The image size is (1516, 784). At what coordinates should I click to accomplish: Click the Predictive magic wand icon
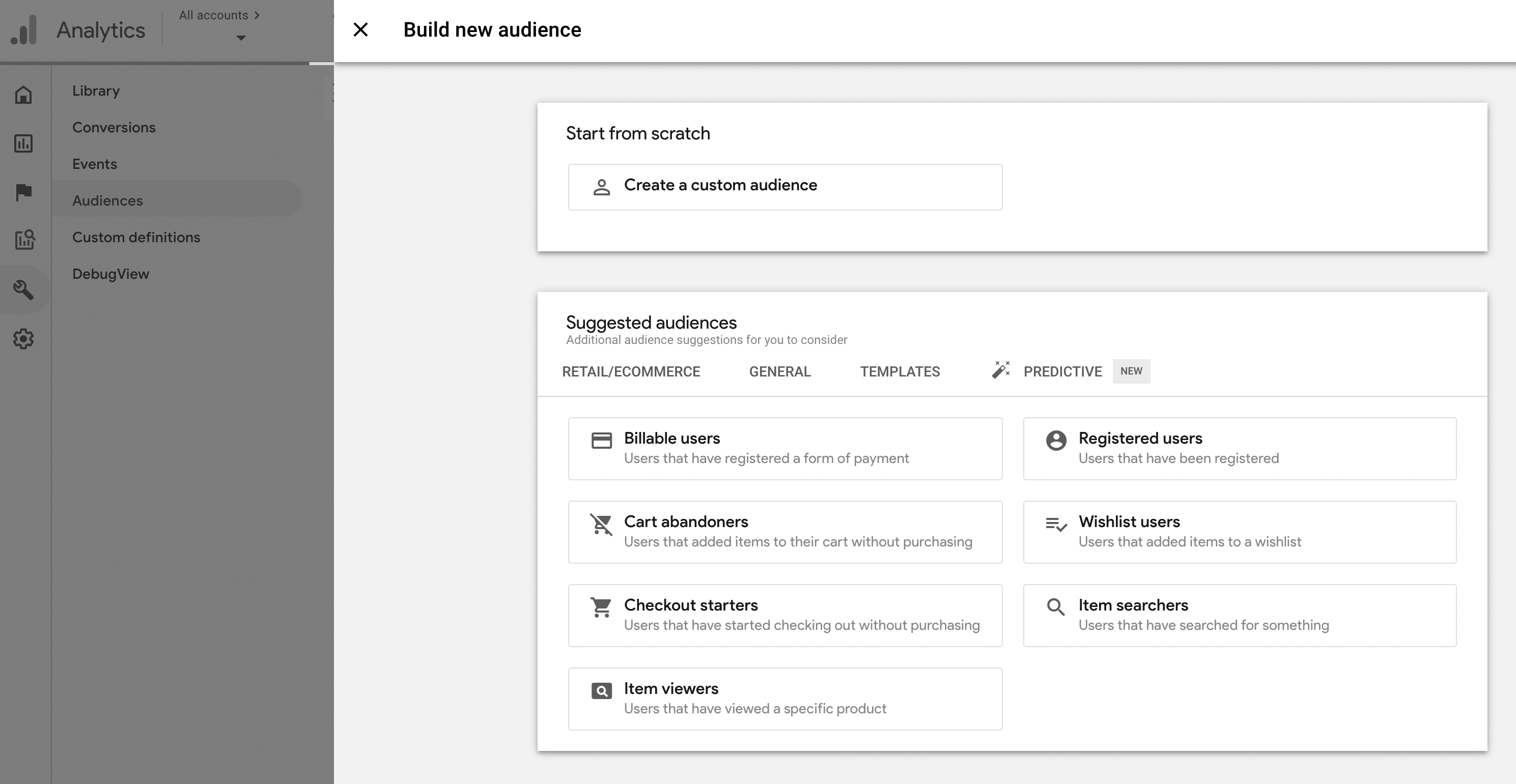pos(1000,370)
